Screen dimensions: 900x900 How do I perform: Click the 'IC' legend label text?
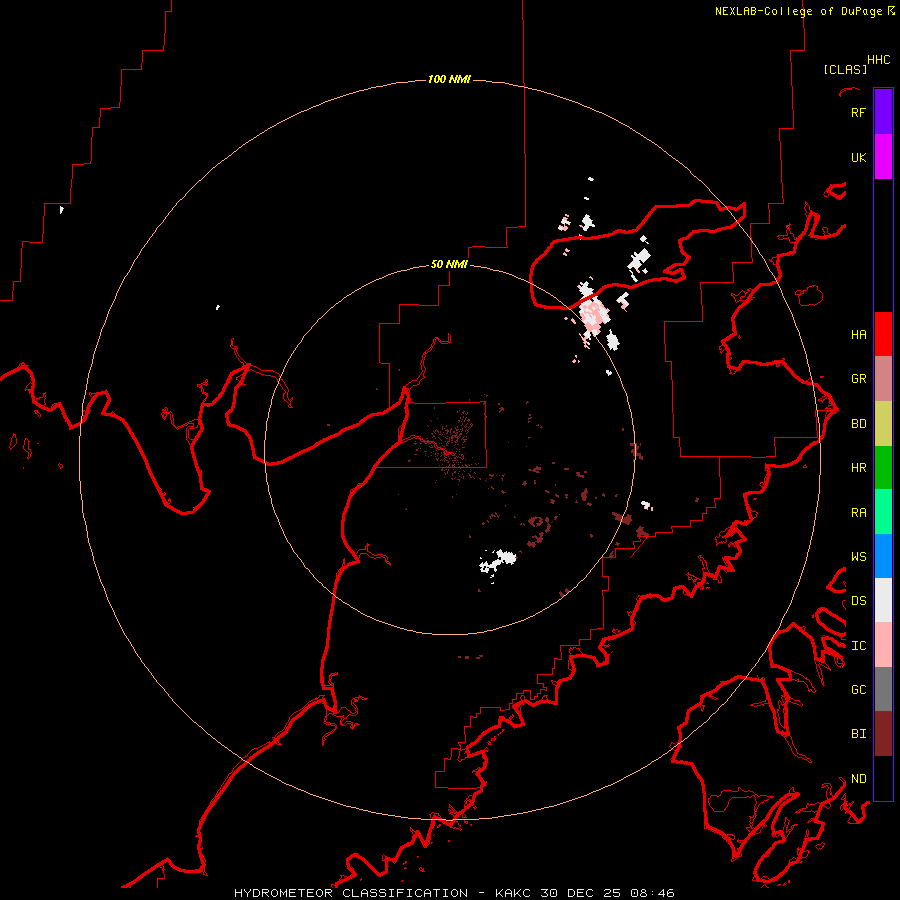[x=858, y=645]
